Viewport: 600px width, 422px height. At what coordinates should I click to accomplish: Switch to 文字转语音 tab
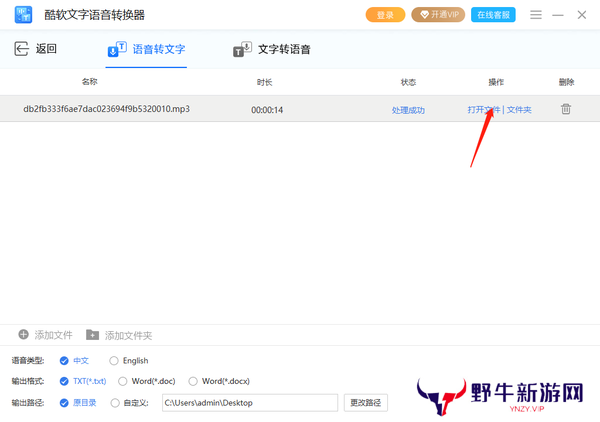pyautogui.click(x=272, y=49)
